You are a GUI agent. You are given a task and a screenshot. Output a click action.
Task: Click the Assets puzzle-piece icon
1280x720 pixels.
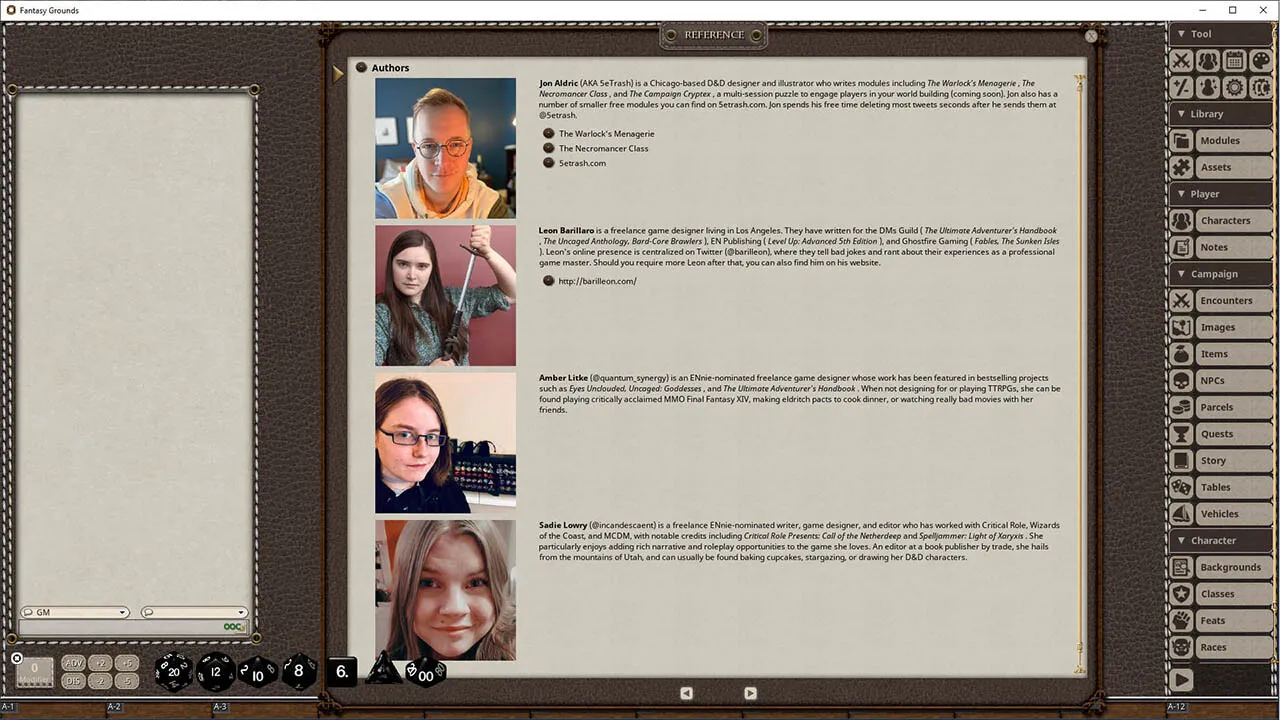point(1182,167)
